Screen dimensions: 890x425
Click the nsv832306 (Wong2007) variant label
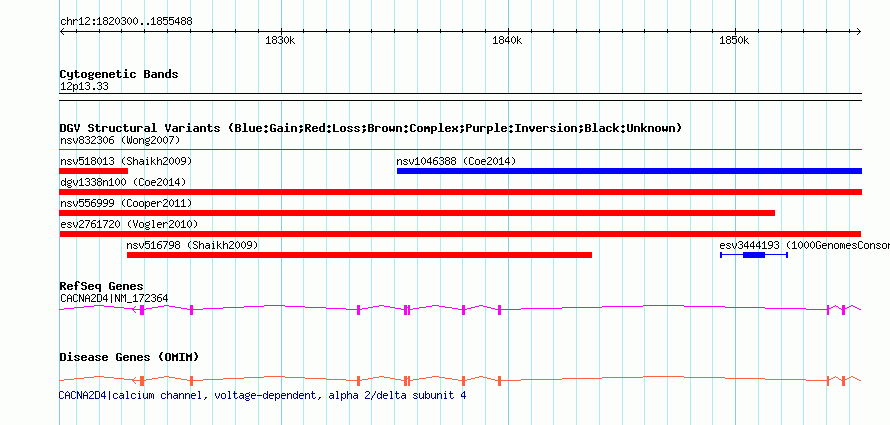120,140
